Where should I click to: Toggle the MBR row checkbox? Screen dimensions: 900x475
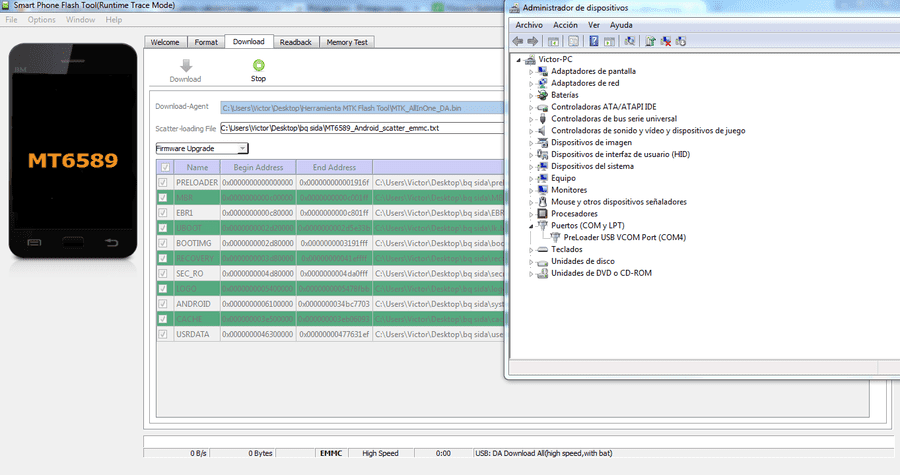[163, 197]
